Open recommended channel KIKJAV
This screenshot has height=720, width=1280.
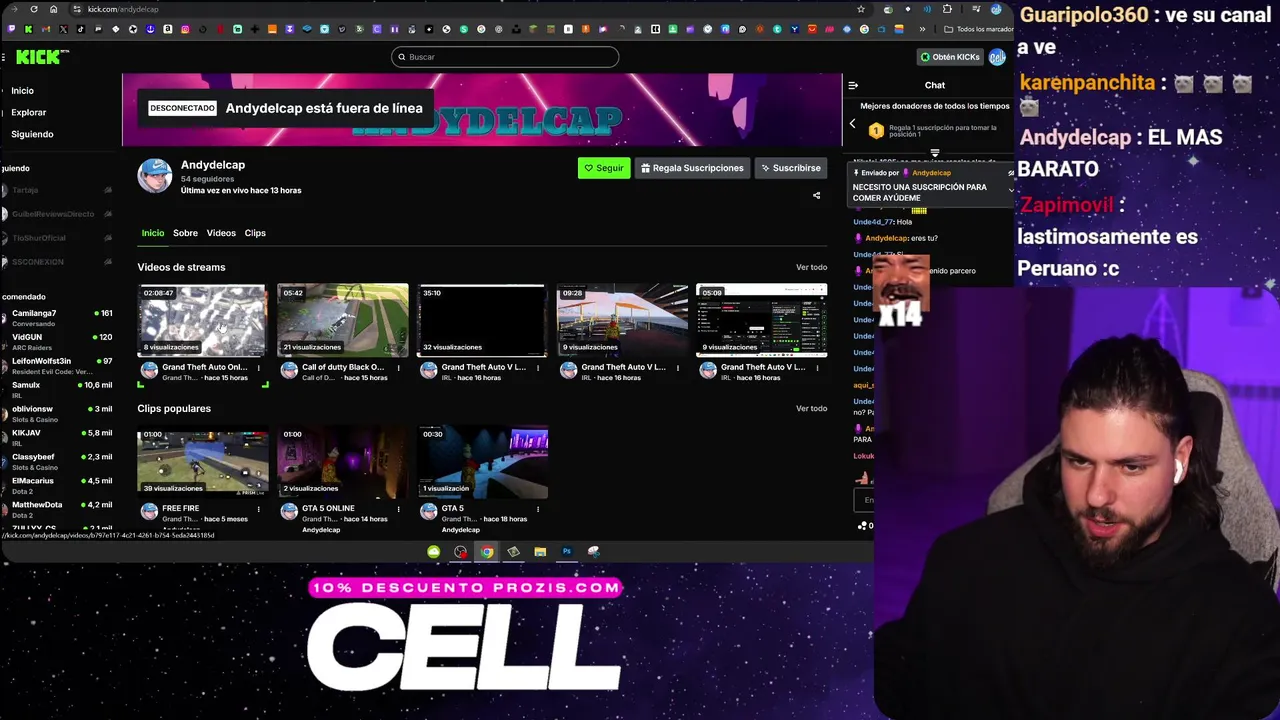point(58,438)
